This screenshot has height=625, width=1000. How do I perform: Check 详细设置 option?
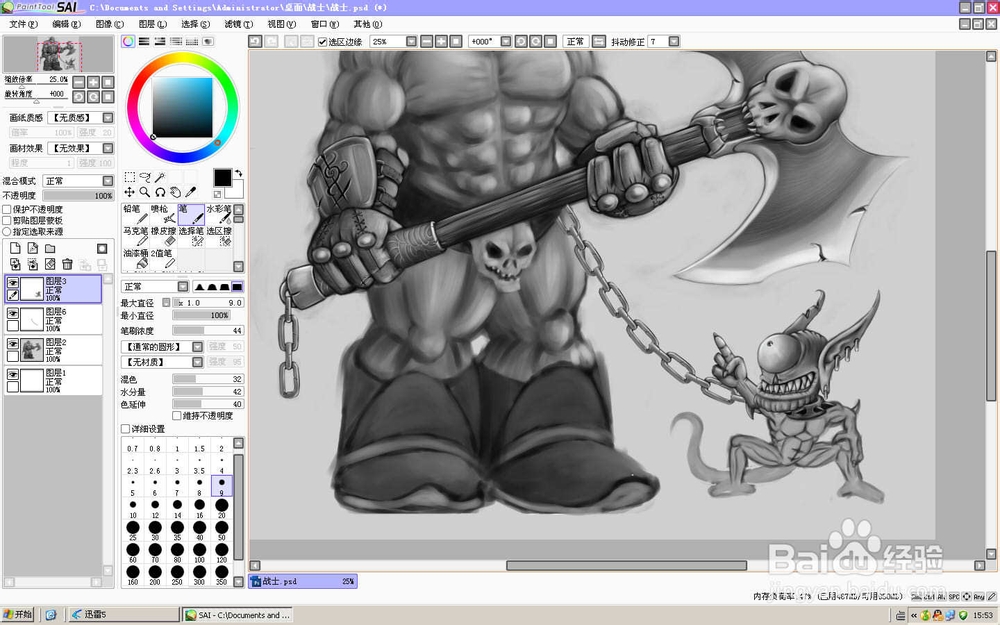[126, 429]
